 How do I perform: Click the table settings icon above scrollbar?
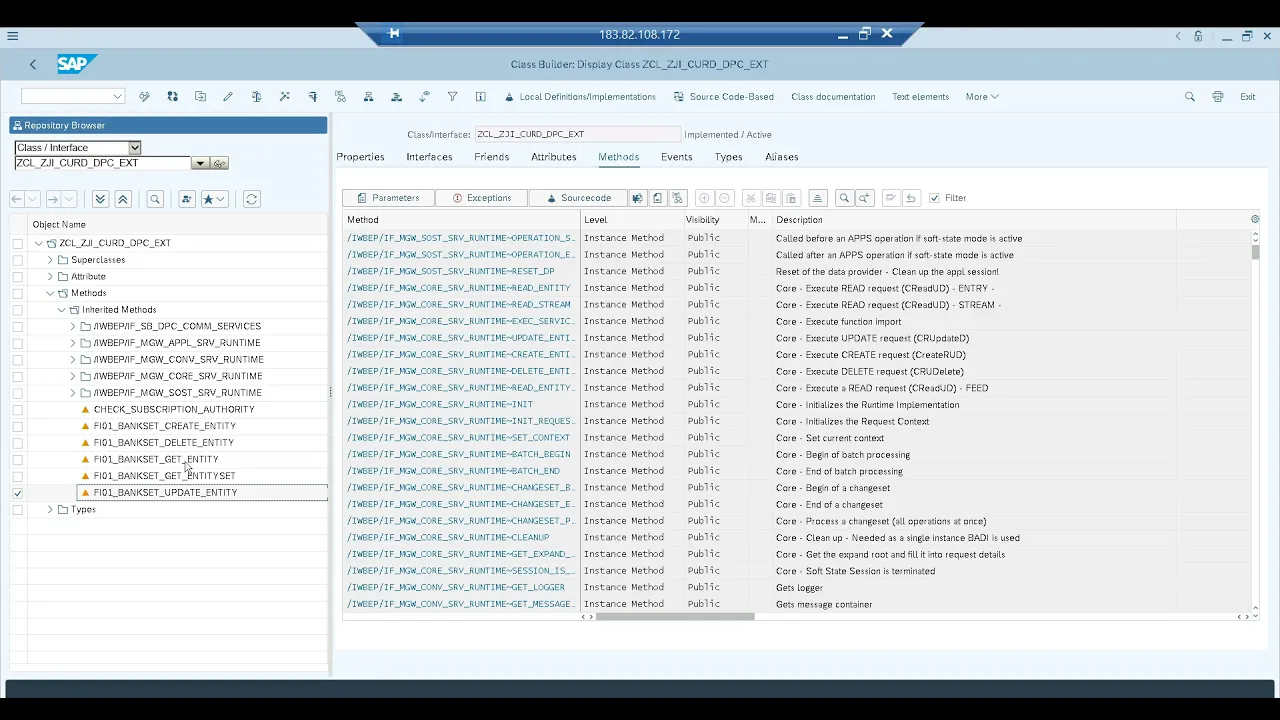click(x=1255, y=219)
